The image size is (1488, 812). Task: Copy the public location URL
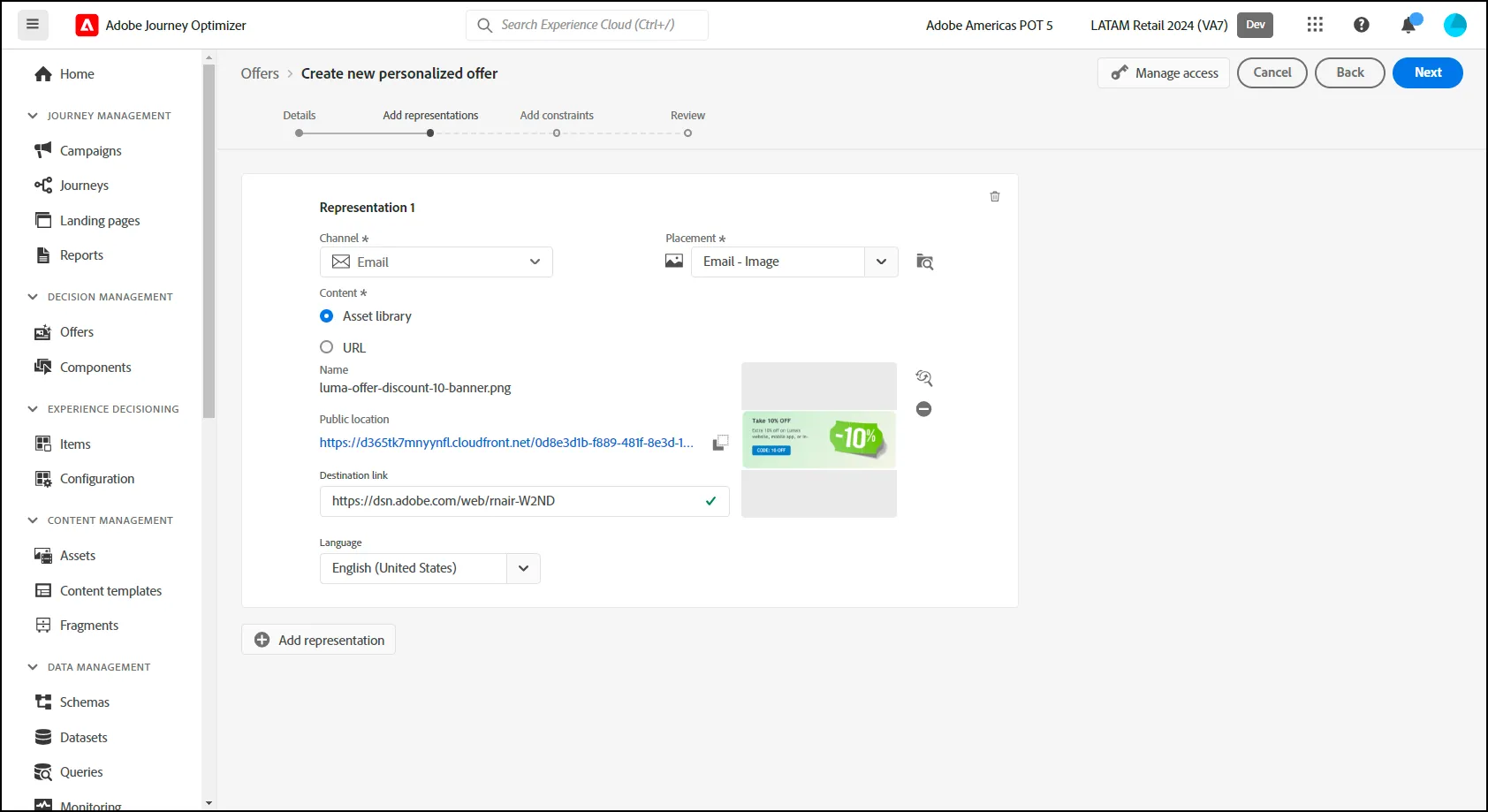(721, 442)
